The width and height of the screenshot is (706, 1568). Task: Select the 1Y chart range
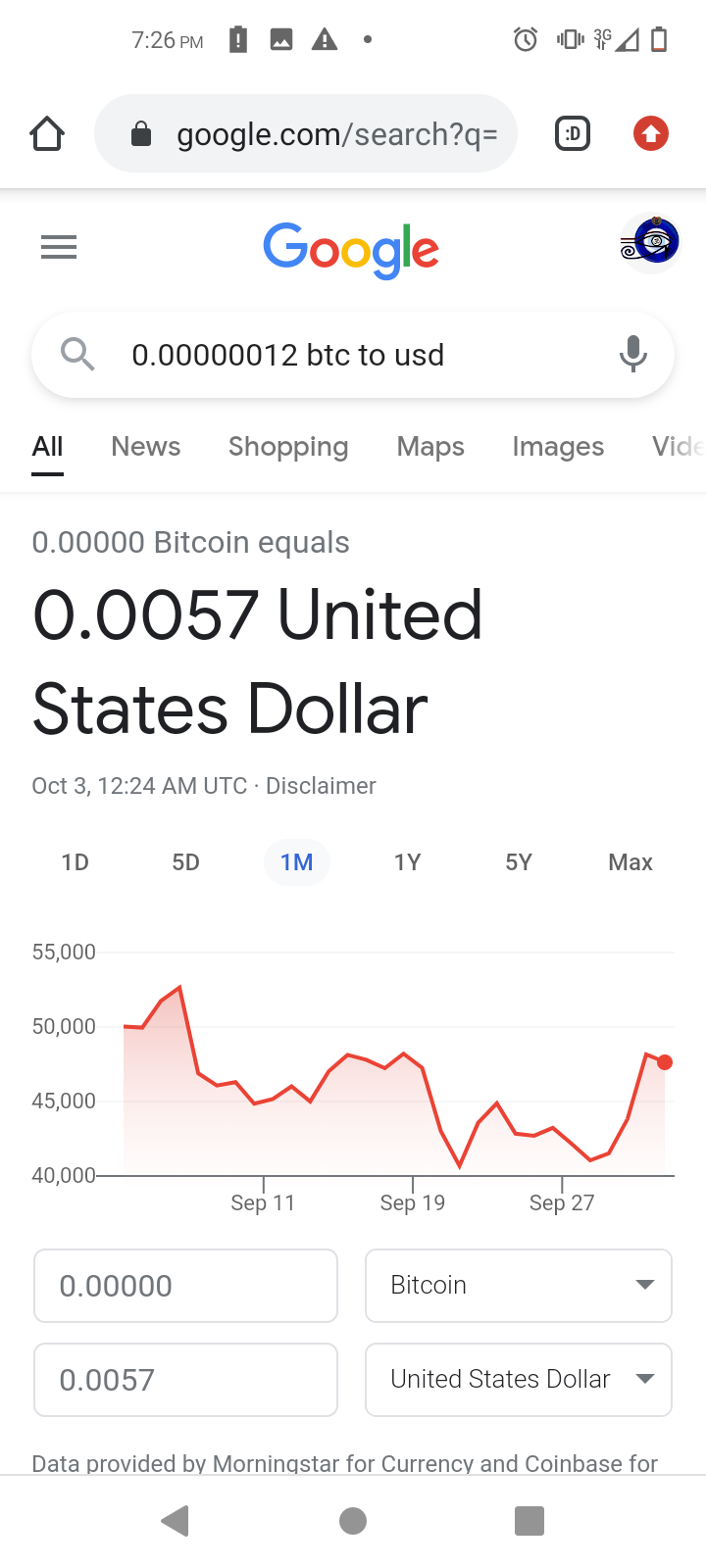tap(407, 862)
